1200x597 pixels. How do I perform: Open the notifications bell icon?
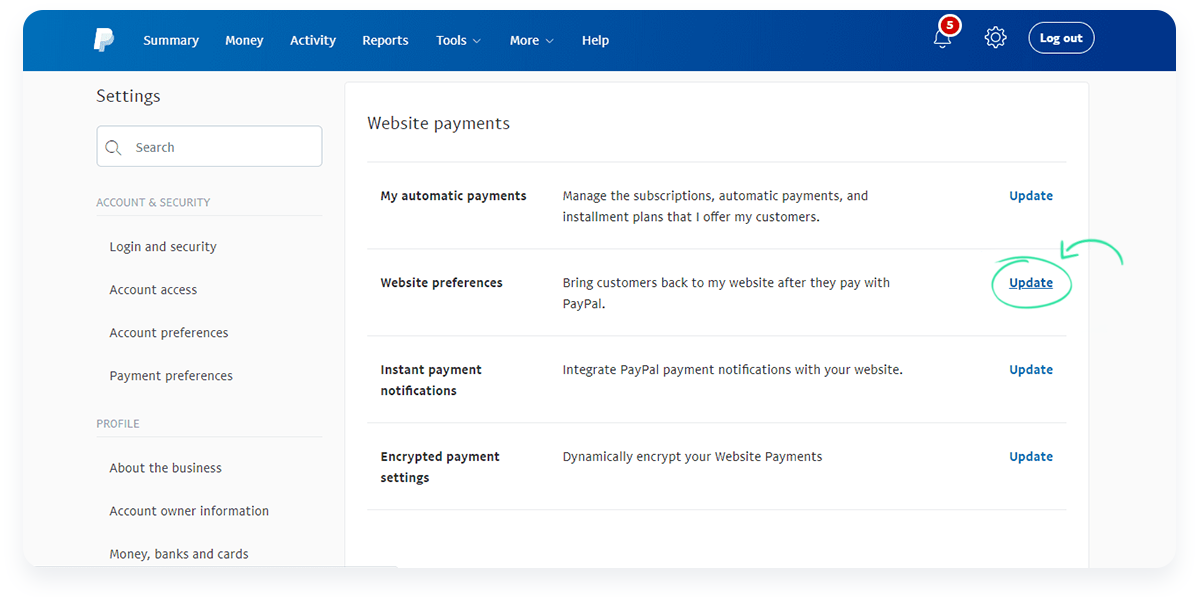(x=943, y=38)
